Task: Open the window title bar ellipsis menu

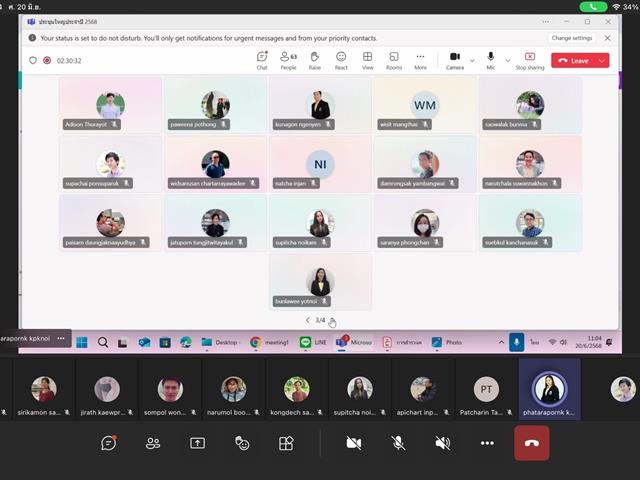Action: [x=546, y=22]
